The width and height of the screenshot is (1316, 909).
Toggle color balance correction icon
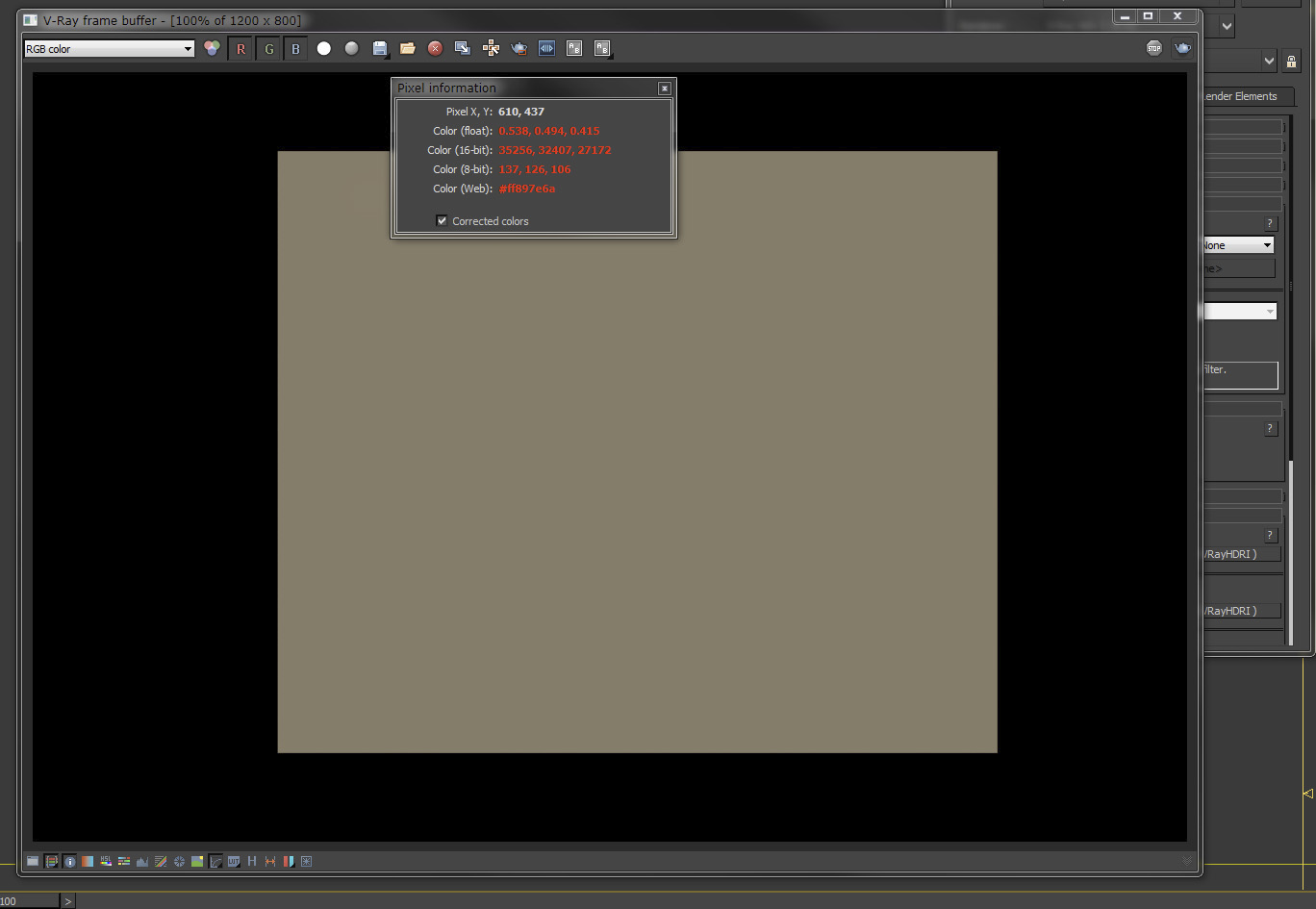(x=88, y=861)
